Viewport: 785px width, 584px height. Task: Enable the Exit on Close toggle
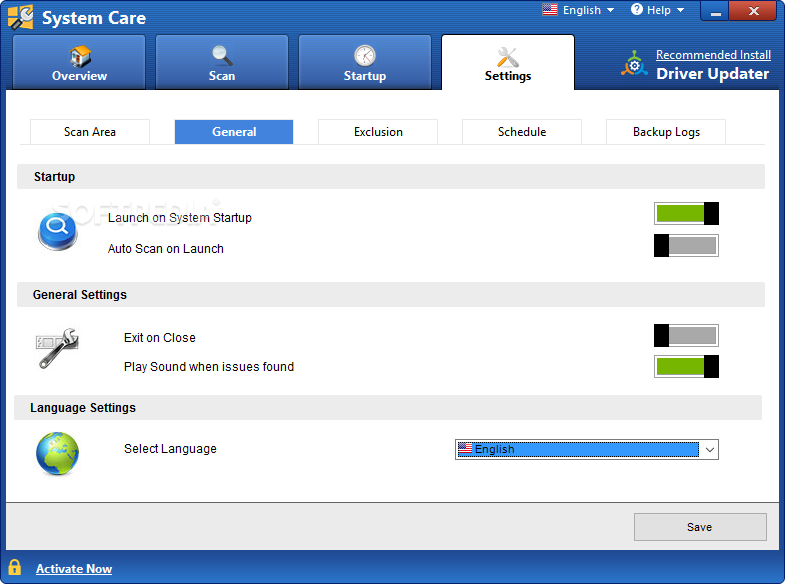(x=686, y=336)
